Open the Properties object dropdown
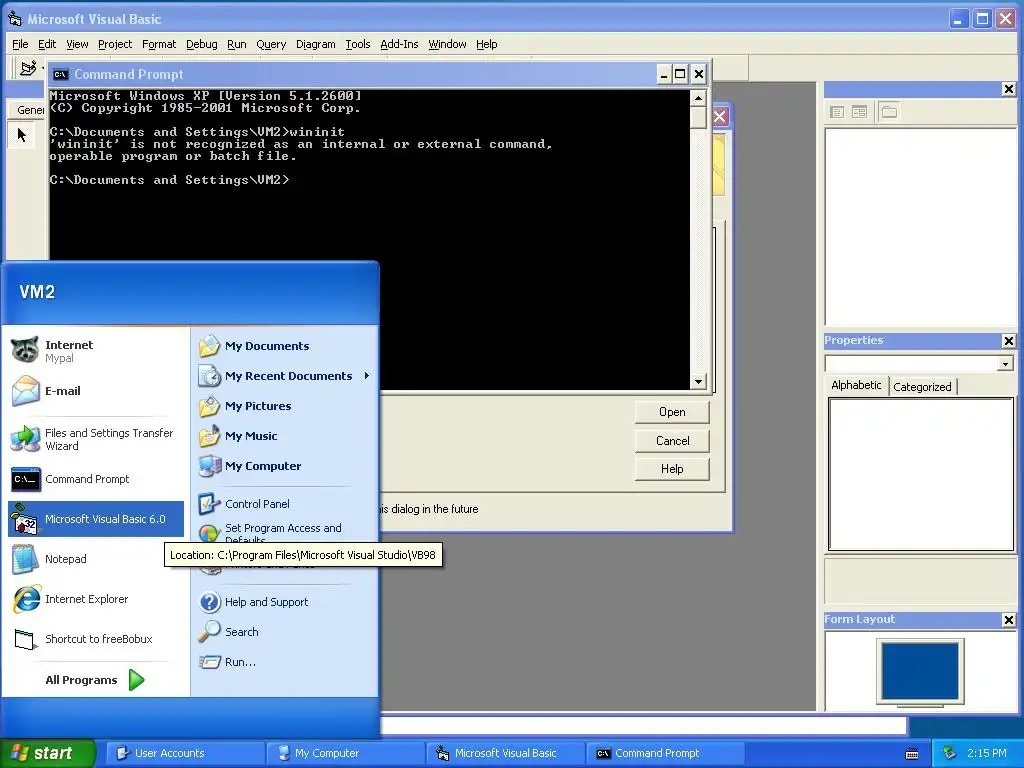Image resolution: width=1024 pixels, height=768 pixels. coord(1006,364)
